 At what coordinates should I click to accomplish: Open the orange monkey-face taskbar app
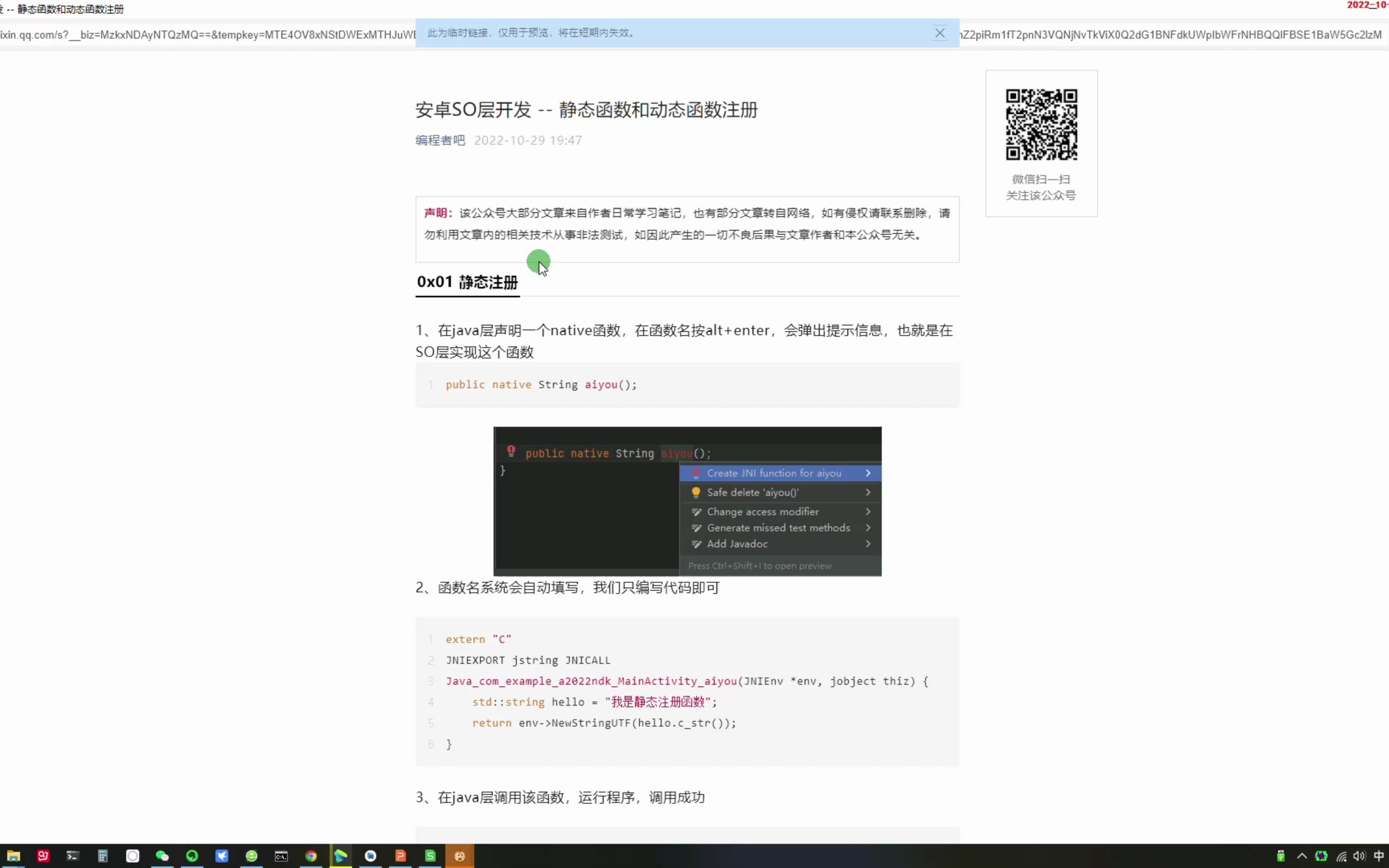point(460,856)
